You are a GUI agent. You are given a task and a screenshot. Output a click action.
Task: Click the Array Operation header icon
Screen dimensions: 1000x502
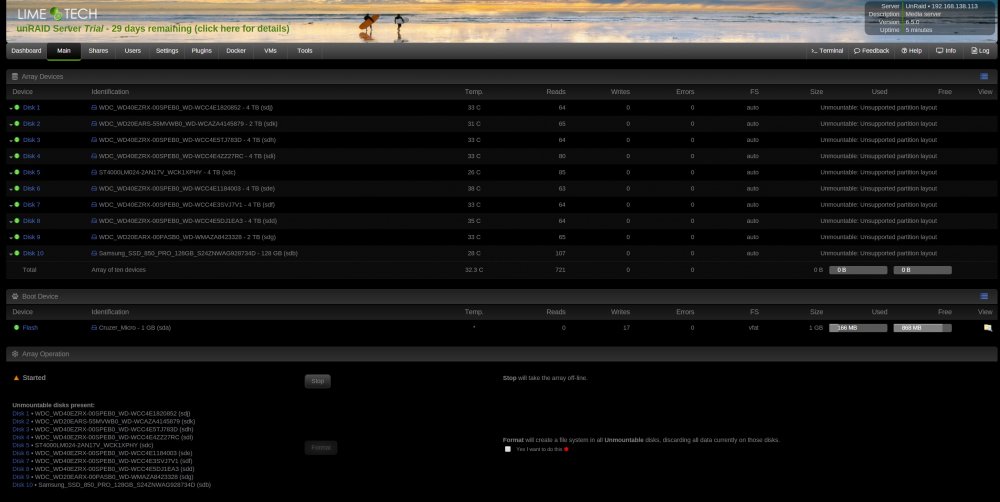pos(15,354)
